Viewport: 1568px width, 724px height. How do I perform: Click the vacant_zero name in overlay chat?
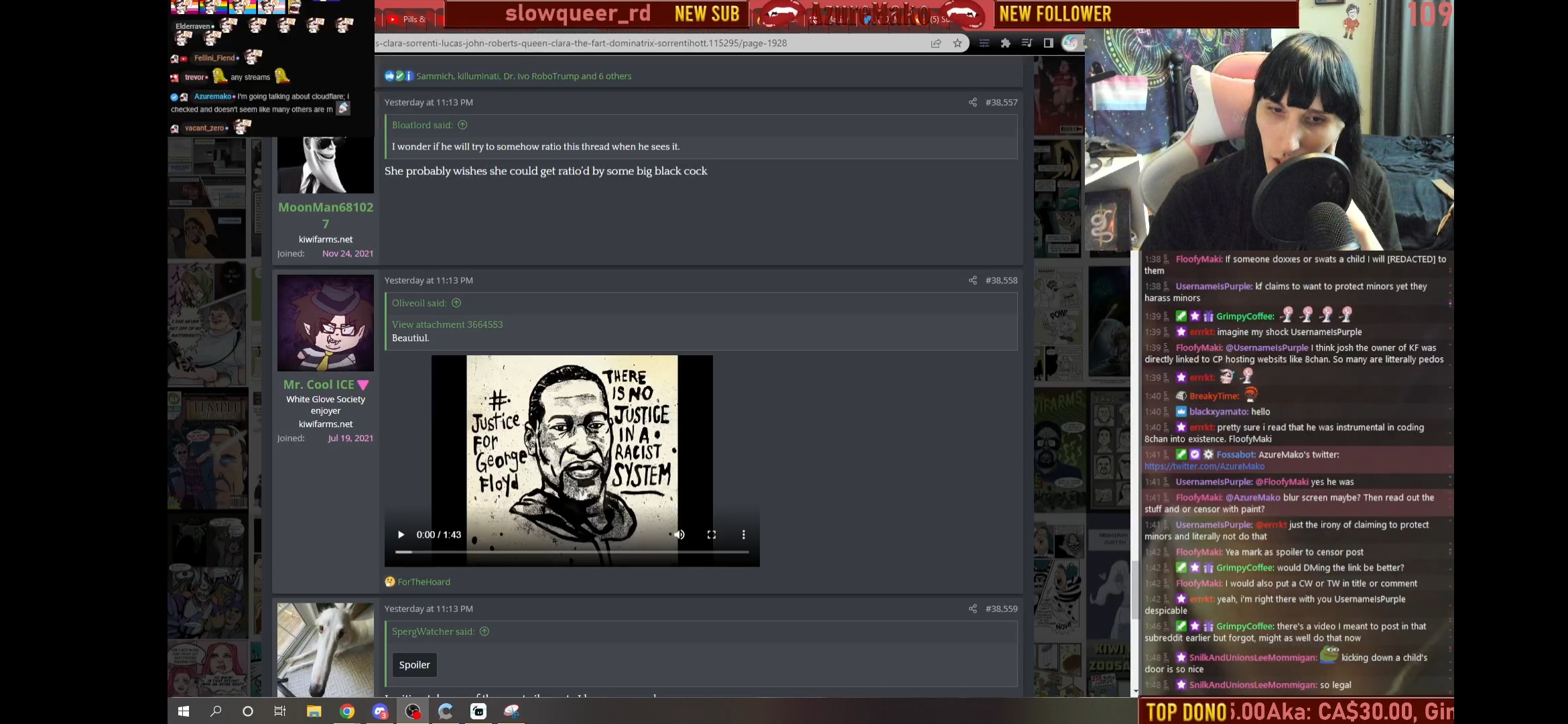point(204,127)
